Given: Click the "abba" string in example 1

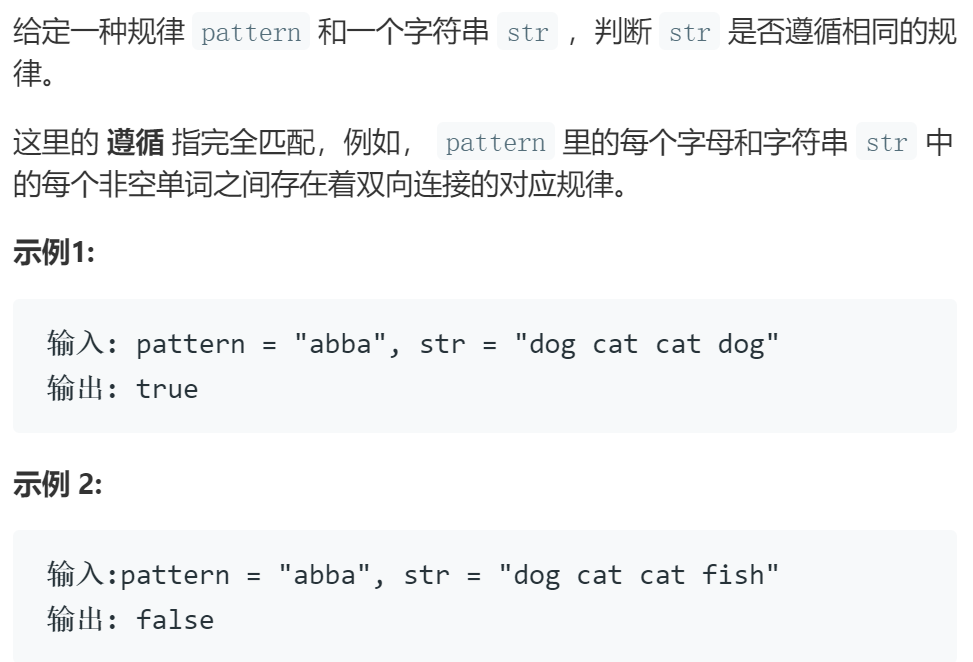Looking at the screenshot, I should (x=340, y=344).
